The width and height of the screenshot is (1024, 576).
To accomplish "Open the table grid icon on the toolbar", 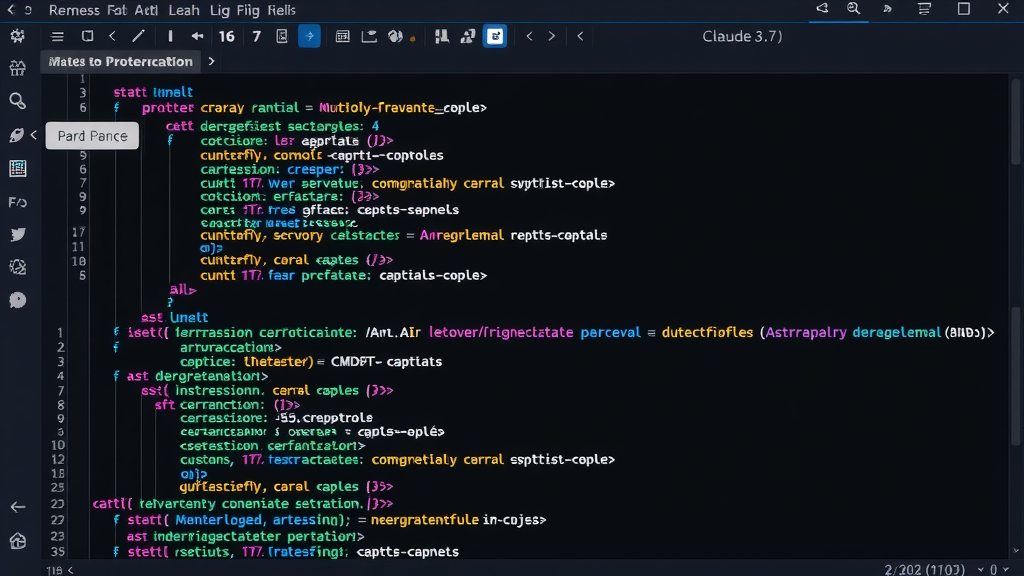I will click(x=342, y=36).
